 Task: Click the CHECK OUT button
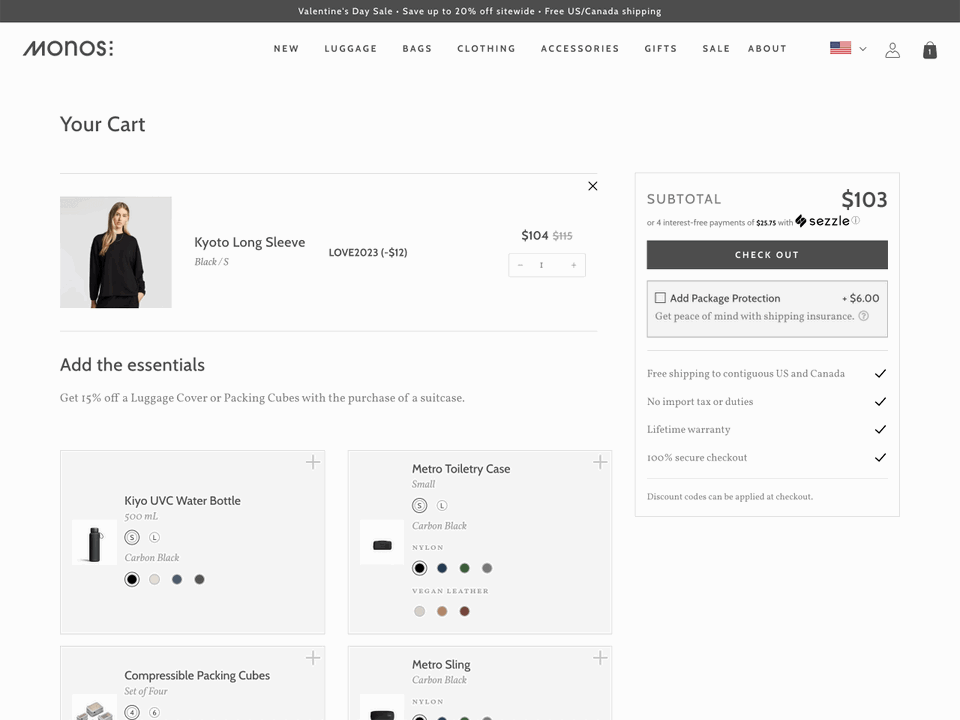click(x=766, y=255)
